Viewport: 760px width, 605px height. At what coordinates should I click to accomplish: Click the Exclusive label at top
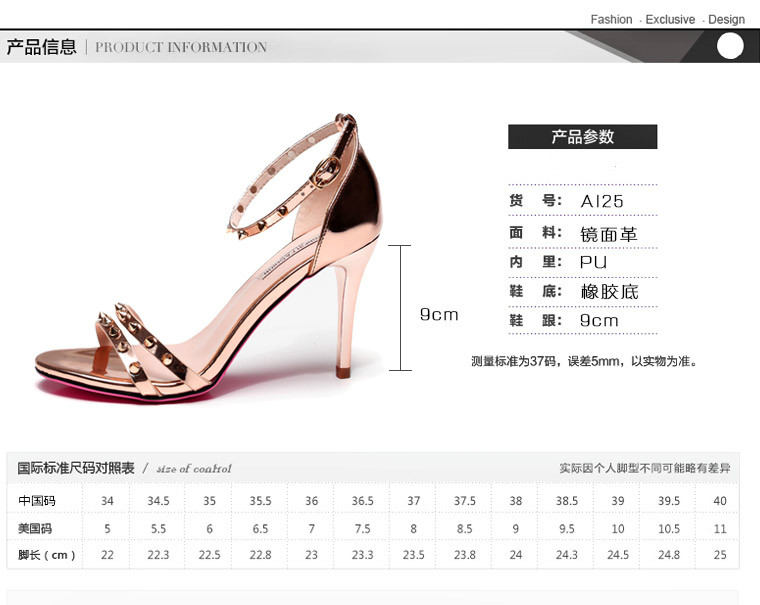pos(670,19)
